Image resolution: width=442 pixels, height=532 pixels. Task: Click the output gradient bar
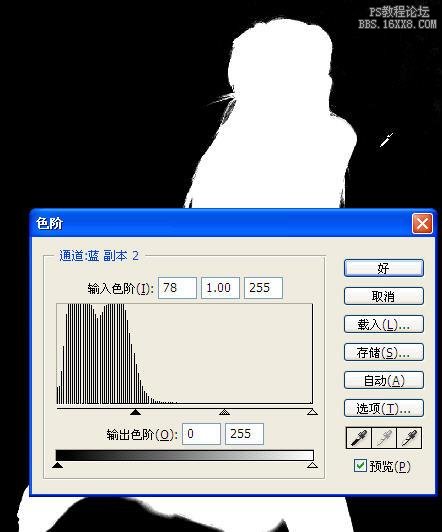(185, 455)
